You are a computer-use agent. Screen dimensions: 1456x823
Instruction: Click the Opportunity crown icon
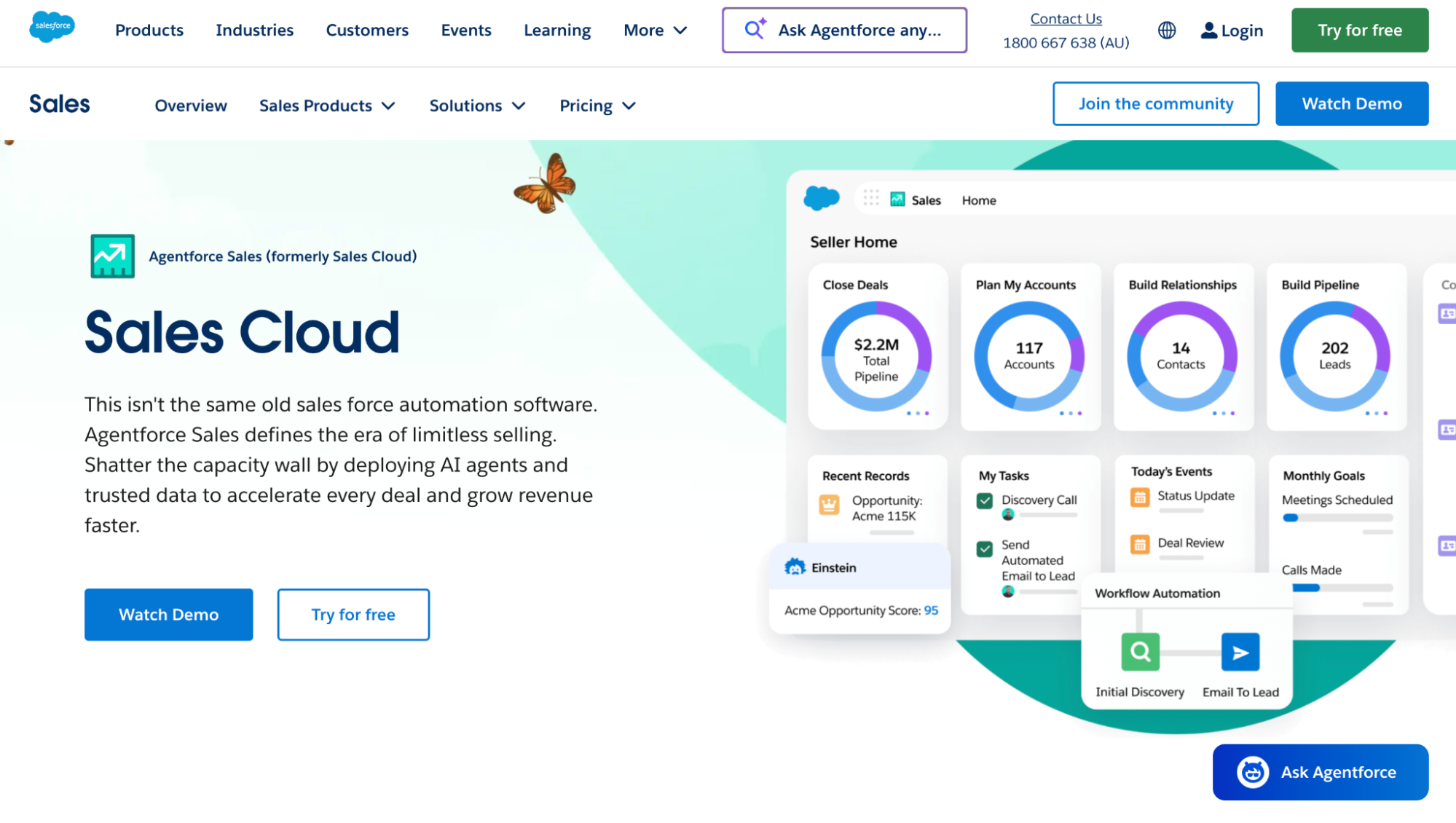[829, 504]
